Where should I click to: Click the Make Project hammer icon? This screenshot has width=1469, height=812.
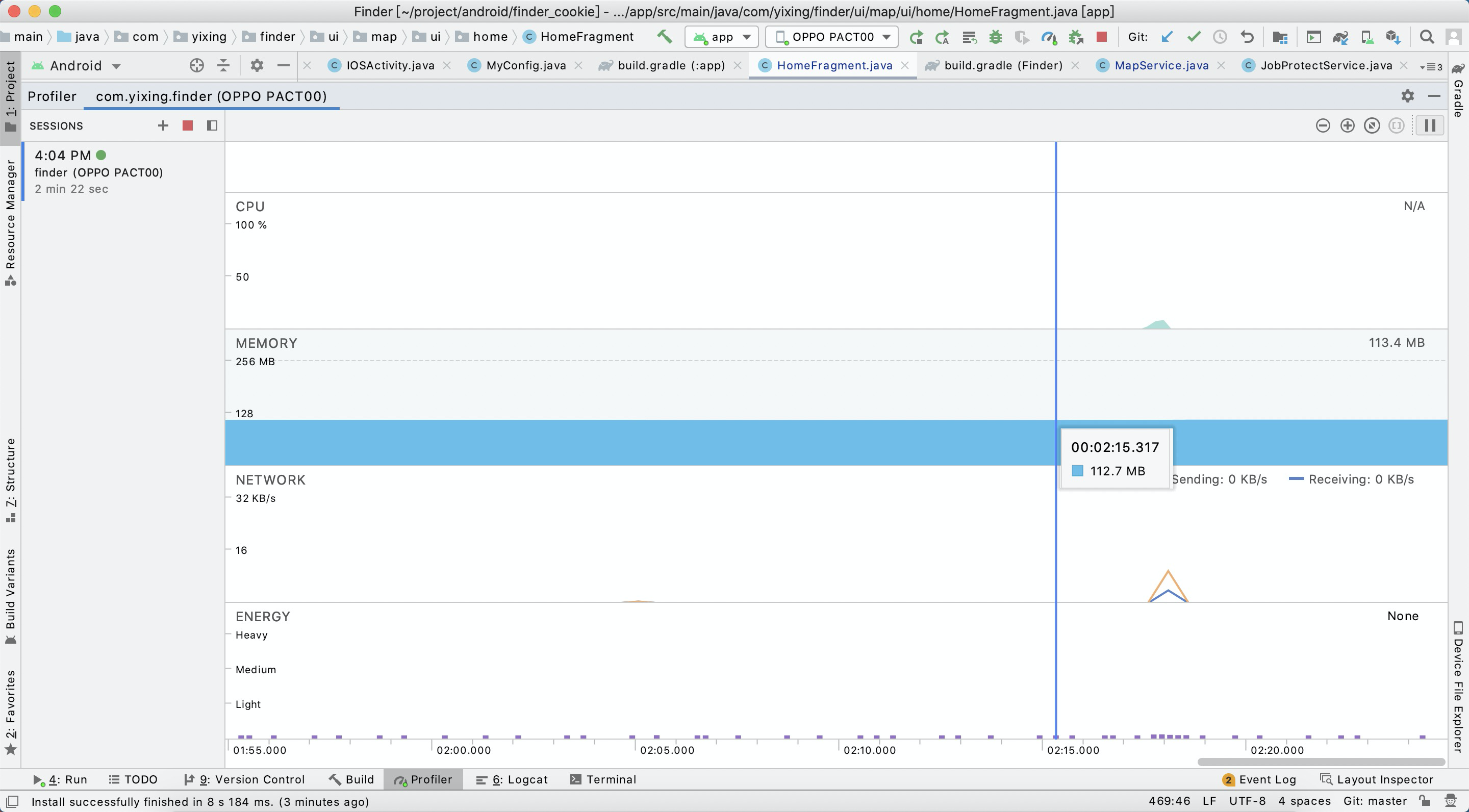(664, 37)
